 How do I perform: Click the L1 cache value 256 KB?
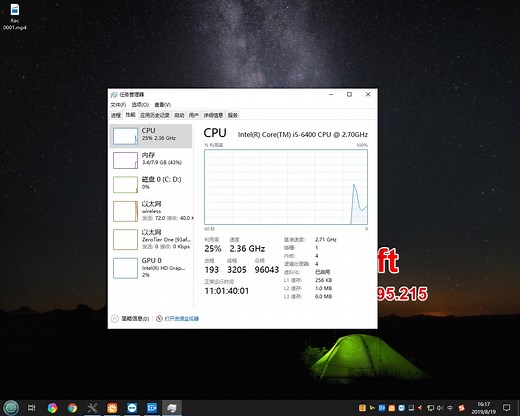(x=323, y=280)
